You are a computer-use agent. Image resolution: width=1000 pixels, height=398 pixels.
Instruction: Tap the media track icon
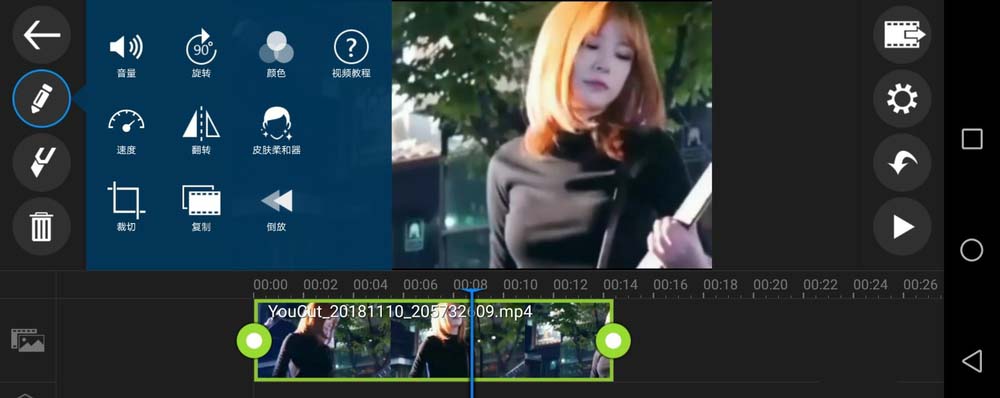pyautogui.click(x=27, y=340)
